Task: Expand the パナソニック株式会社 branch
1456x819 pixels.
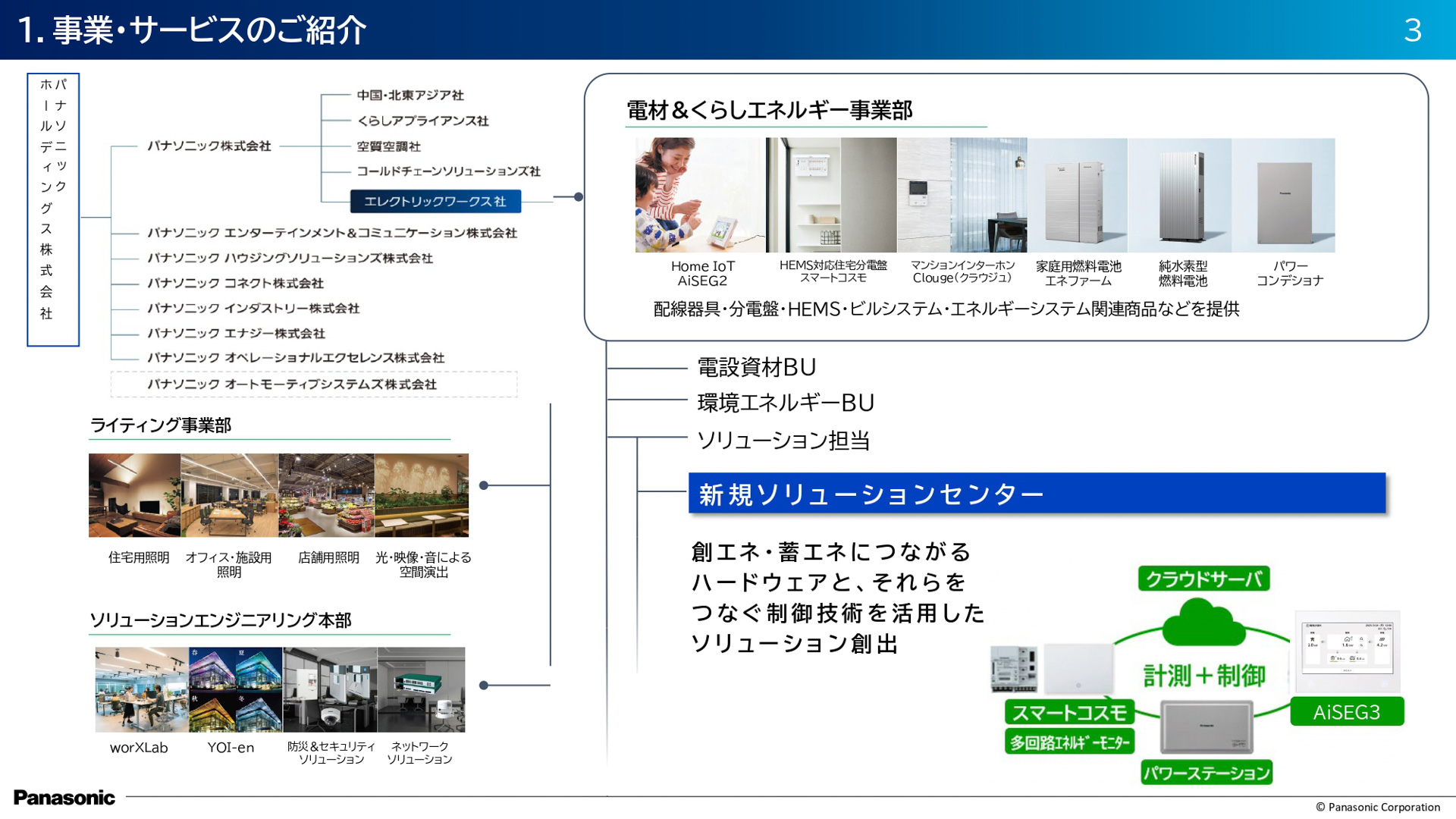Action: [207, 147]
